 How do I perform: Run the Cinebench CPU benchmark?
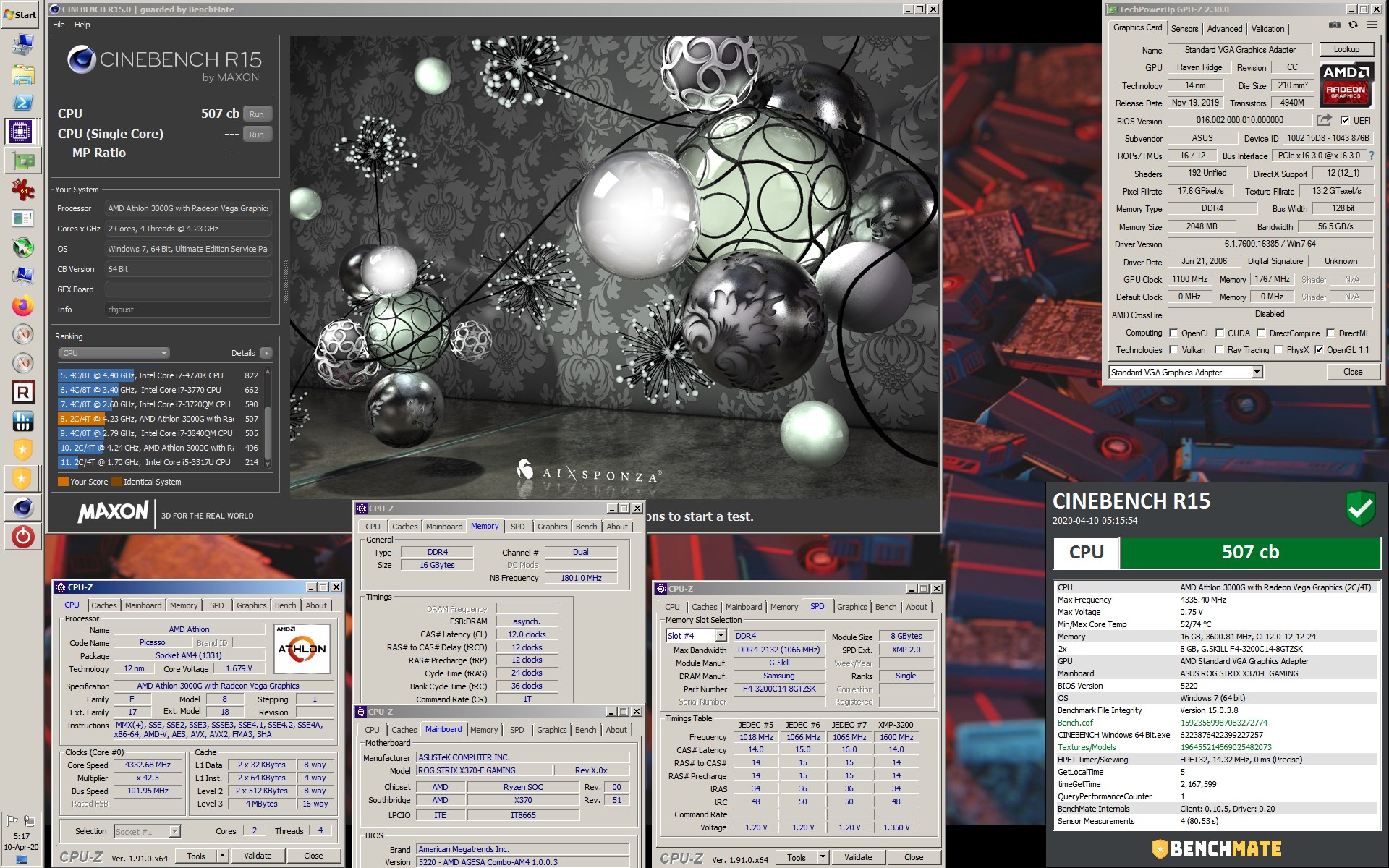pyautogui.click(x=257, y=114)
